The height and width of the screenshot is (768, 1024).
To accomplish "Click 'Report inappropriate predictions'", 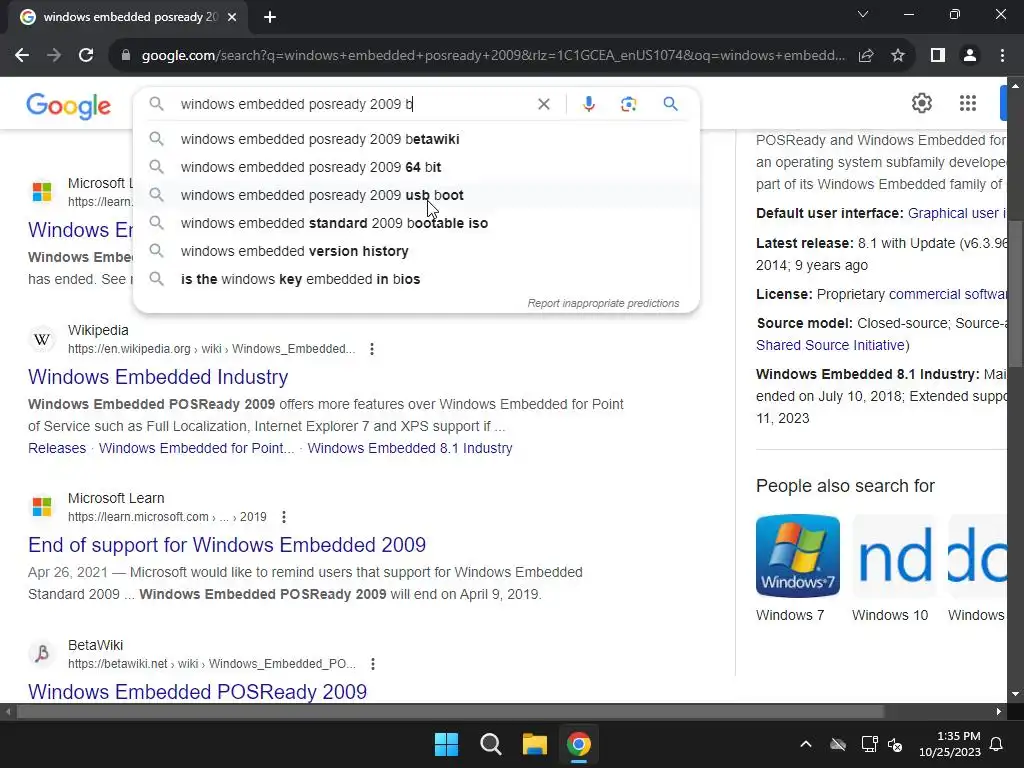I will (x=603, y=303).
